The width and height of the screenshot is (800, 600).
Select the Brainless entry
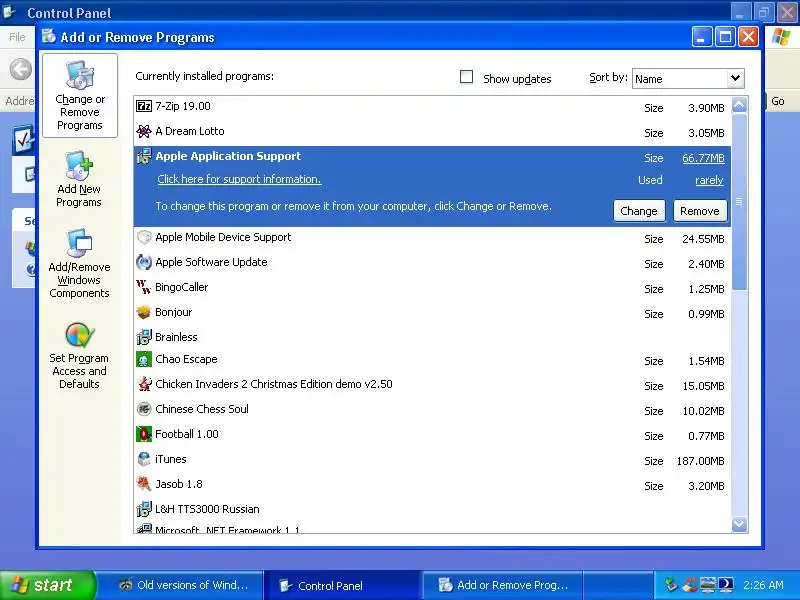(432, 337)
